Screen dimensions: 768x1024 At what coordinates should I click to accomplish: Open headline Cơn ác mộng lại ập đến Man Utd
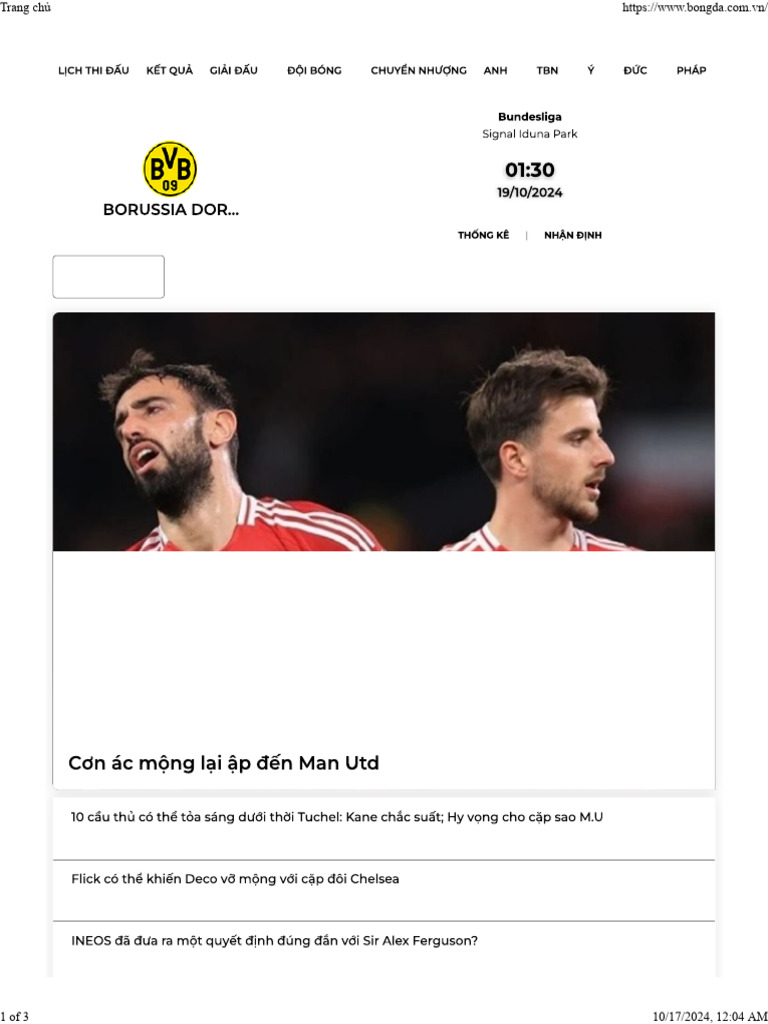(x=223, y=763)
